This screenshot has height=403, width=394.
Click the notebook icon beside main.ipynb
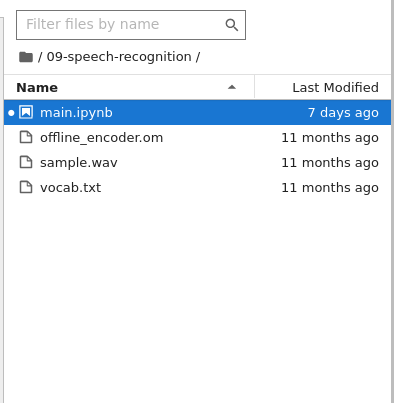click(x=26, y=112)
